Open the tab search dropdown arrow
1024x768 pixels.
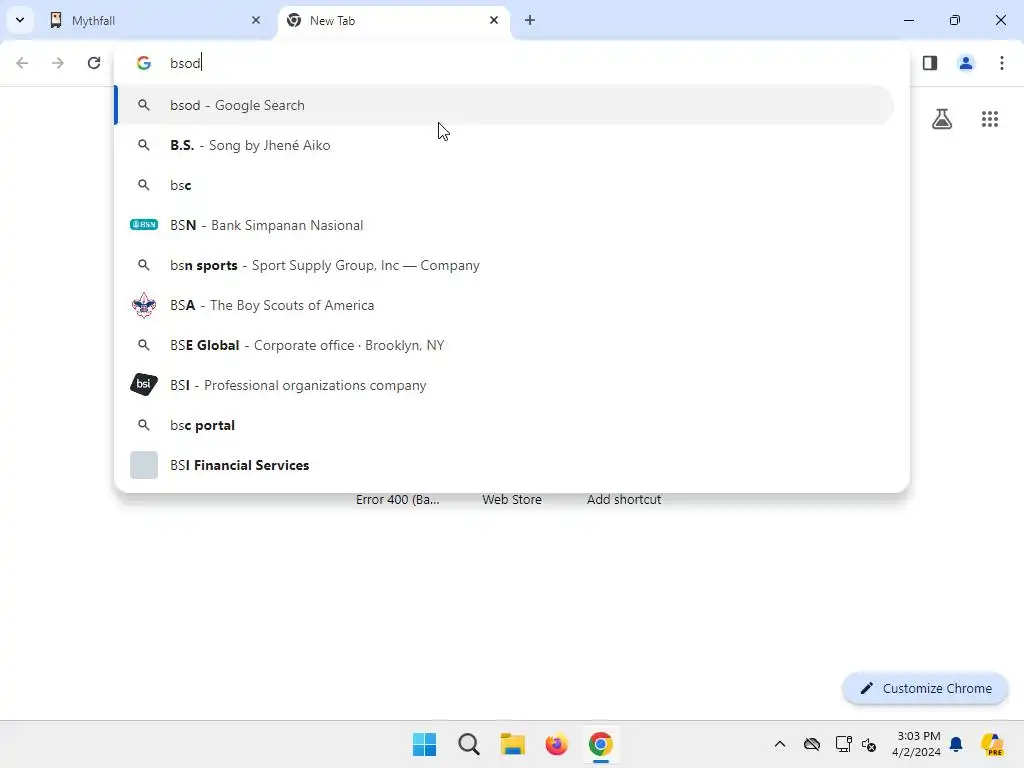(x=20, y=20)
